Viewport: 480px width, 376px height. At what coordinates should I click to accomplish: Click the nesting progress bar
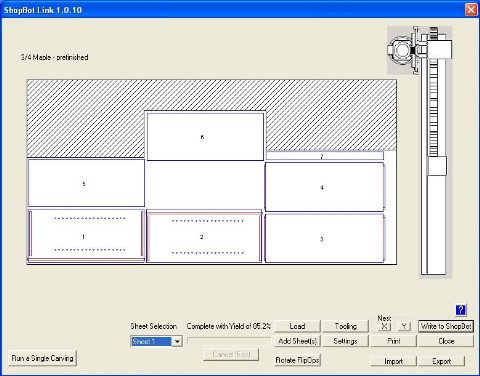(x=229, y=341)
